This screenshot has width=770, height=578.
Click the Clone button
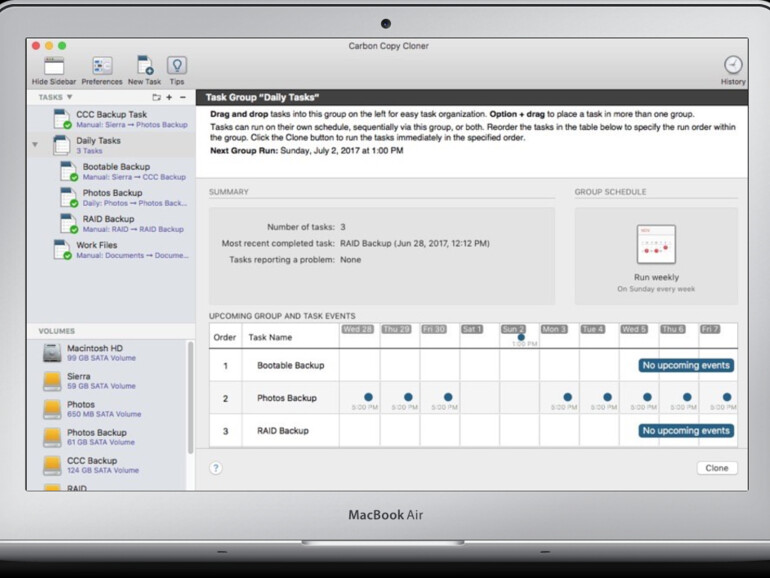click(716, 468)
